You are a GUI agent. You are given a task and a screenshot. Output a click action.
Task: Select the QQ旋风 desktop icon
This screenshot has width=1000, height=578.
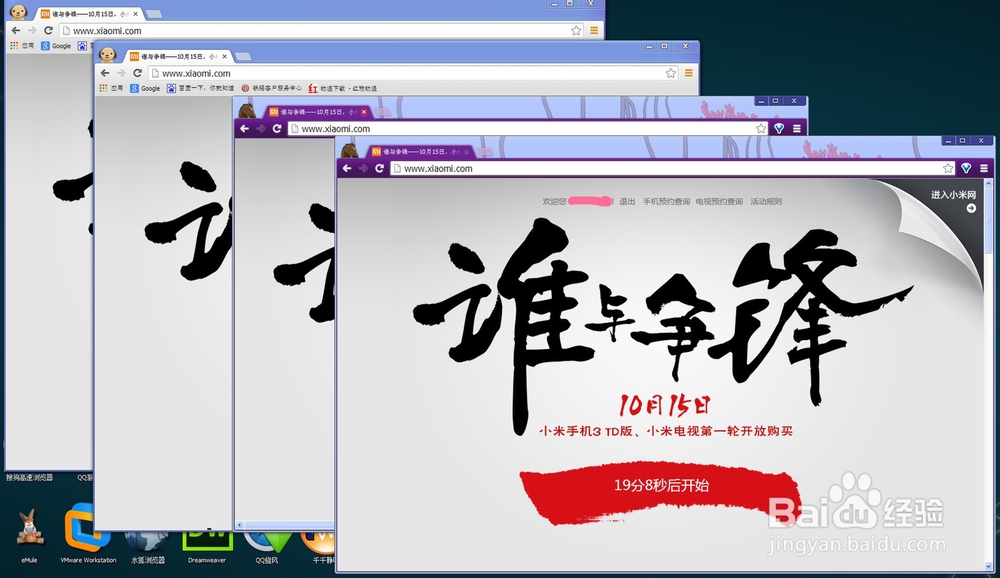[x=267, y=546]
